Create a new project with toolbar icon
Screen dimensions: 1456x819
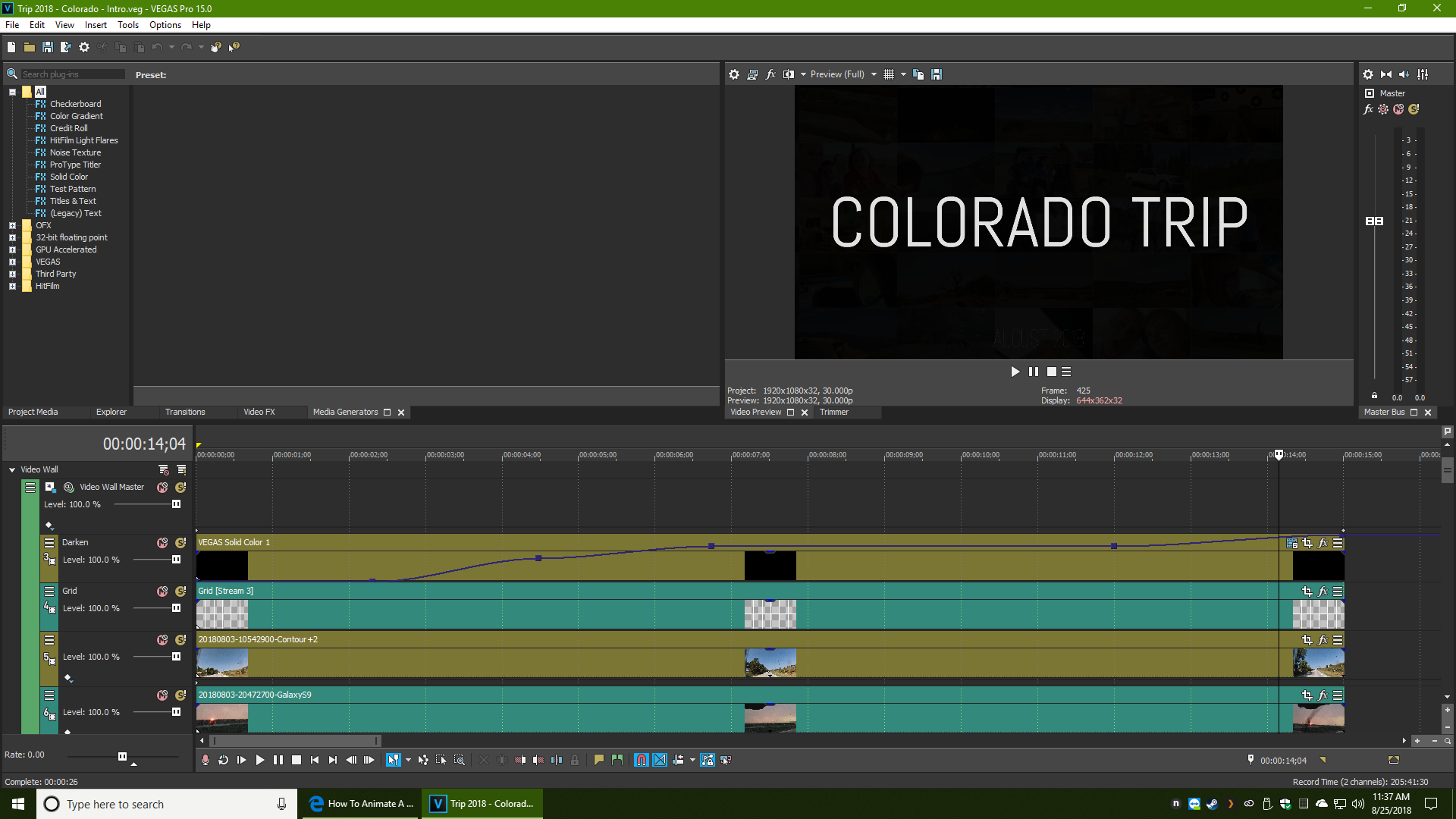pos(11,47)
